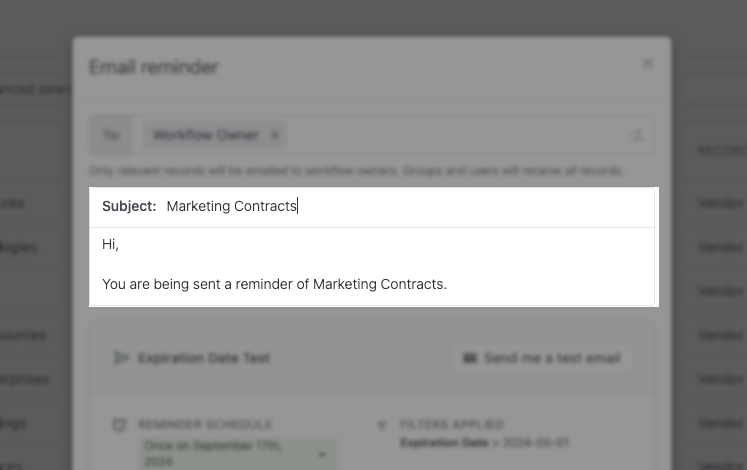
Task: Click the email body text area
Action: (x=372, y=266)
